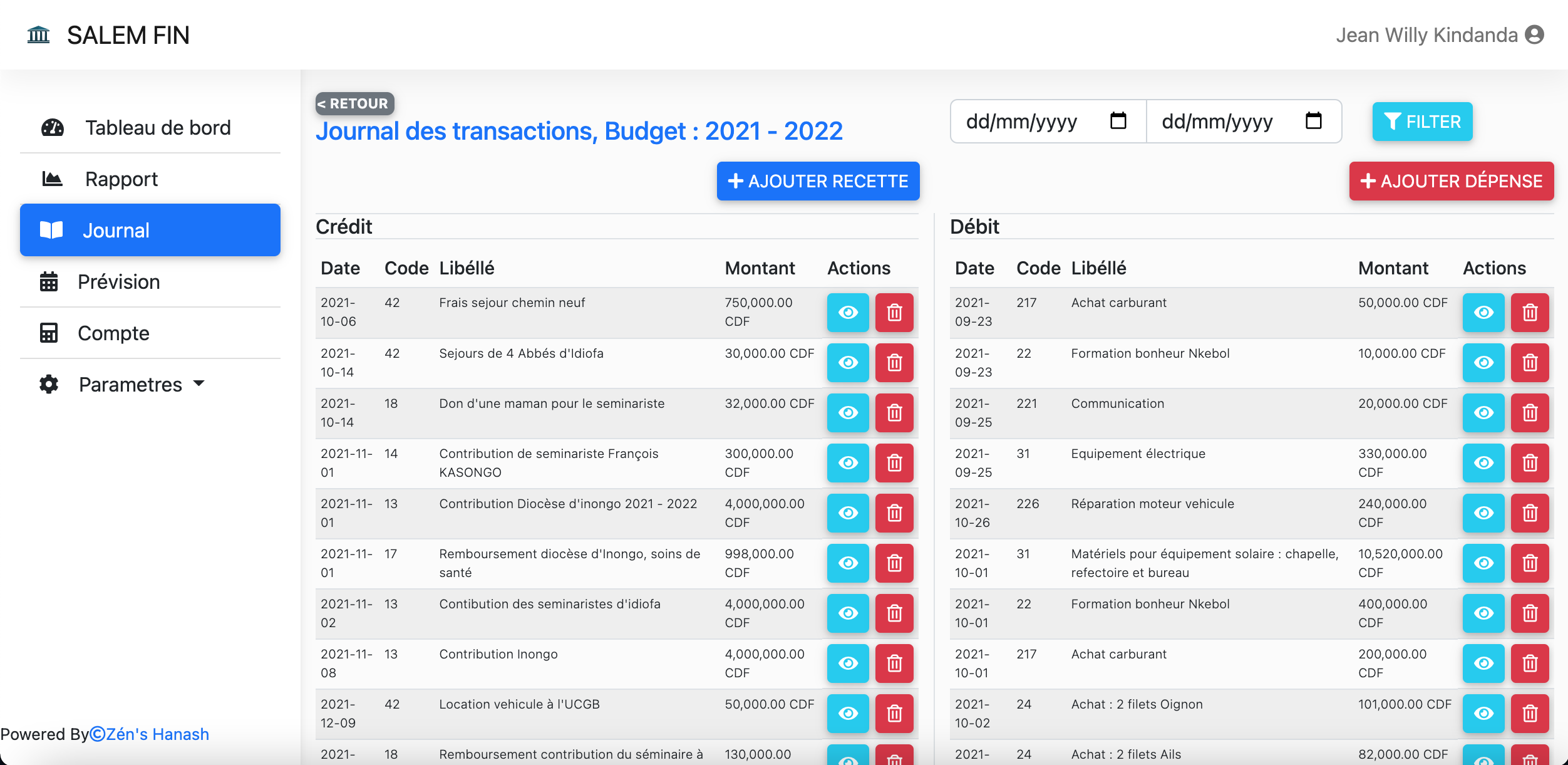Open Rapport from the navigation menu
The height and width of the screenshot is (765, 1568).
121,179
